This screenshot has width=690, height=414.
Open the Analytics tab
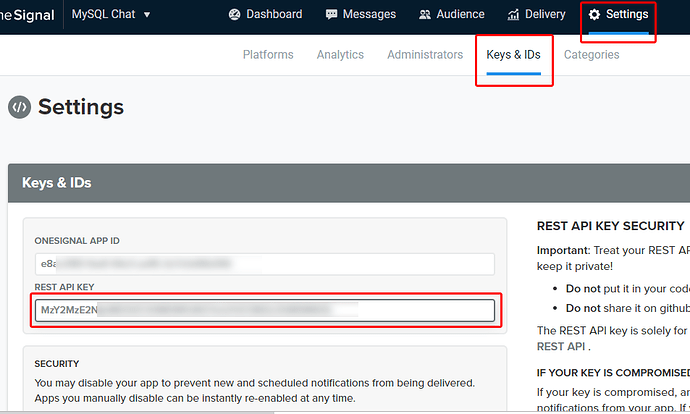pyautogui.click(x=340, y=55)
